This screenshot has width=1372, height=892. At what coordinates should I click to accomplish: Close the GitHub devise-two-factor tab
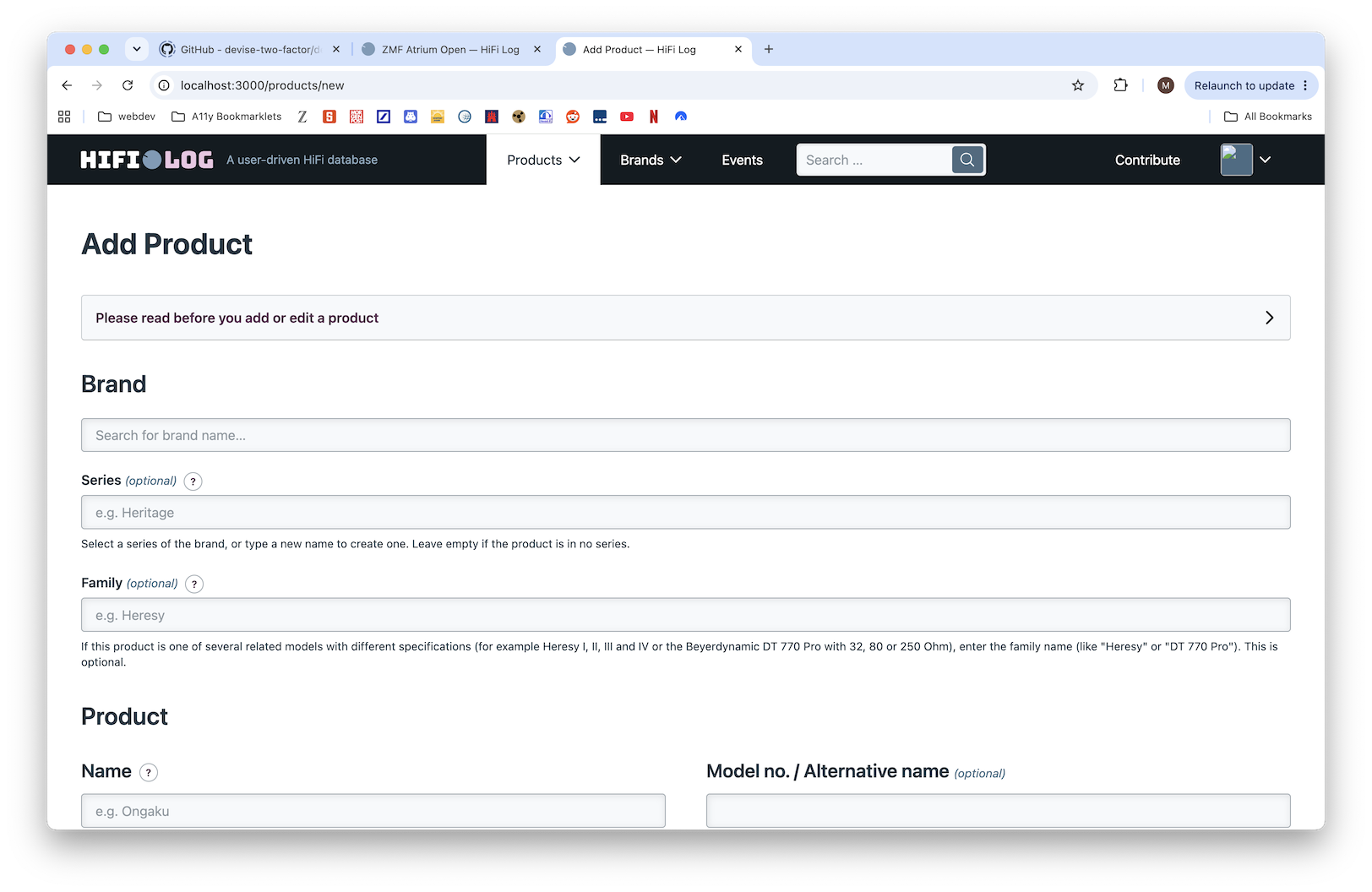pos(336,49)
